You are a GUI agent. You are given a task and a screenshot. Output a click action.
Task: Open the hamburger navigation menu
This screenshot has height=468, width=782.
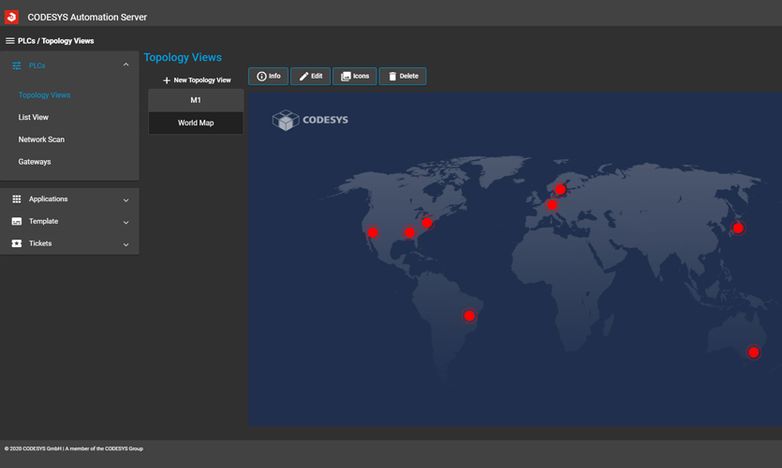point(9,41)
